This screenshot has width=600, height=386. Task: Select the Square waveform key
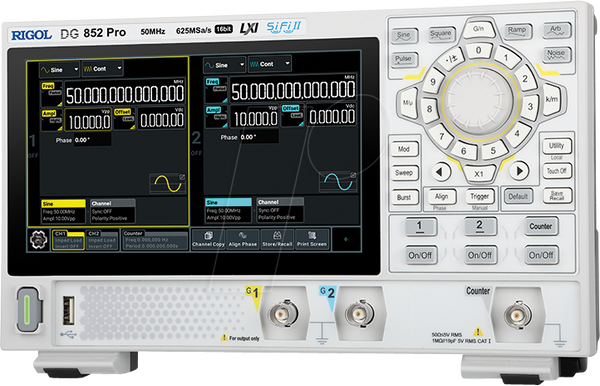pos(441,34)
